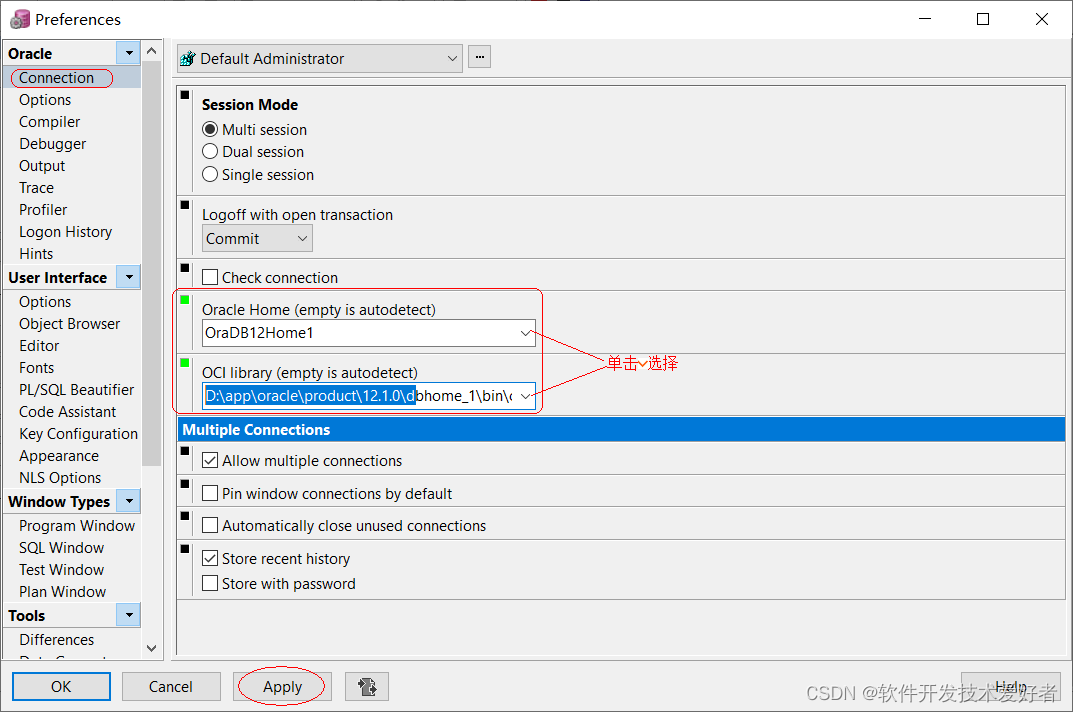The width and height of the screenshot is (1073, 712).
Task: Open the OCI library dropdown arrow
Action: point(526,396)
